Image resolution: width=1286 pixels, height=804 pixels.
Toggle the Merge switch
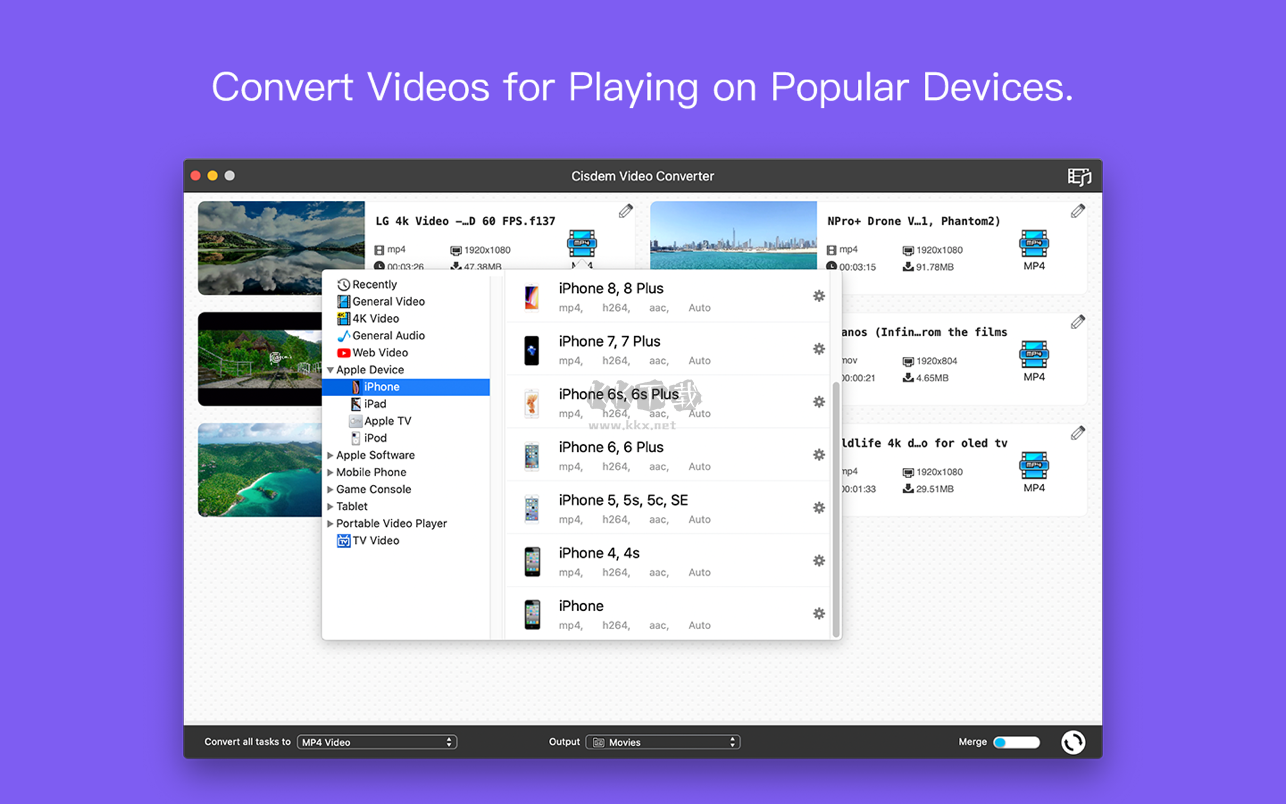[x=1016, y=742]
